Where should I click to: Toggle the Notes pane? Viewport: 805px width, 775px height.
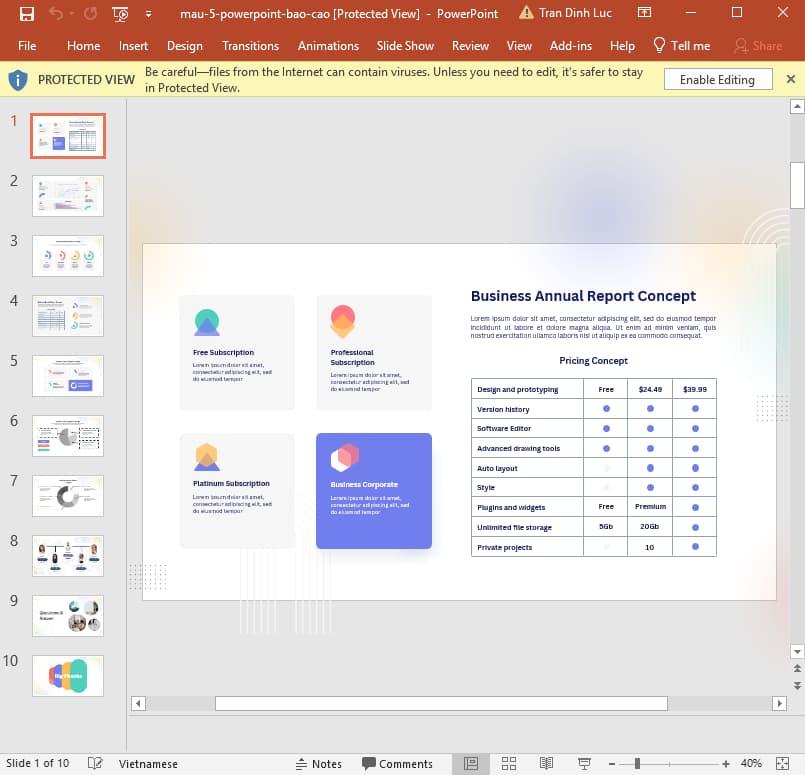[x=318, y=763]
